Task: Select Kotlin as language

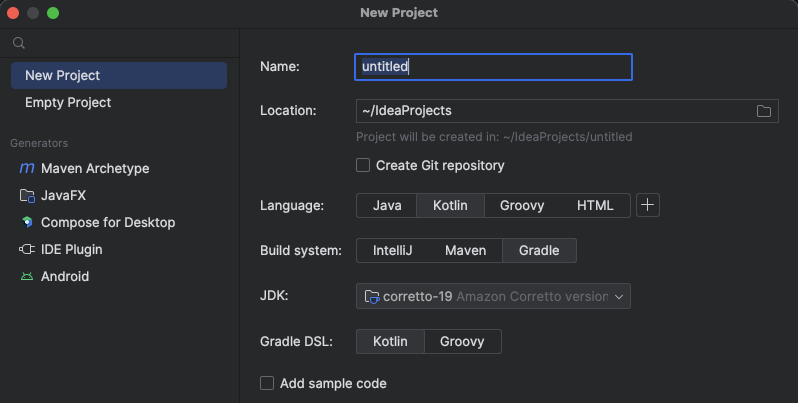Action: point(450,206)
